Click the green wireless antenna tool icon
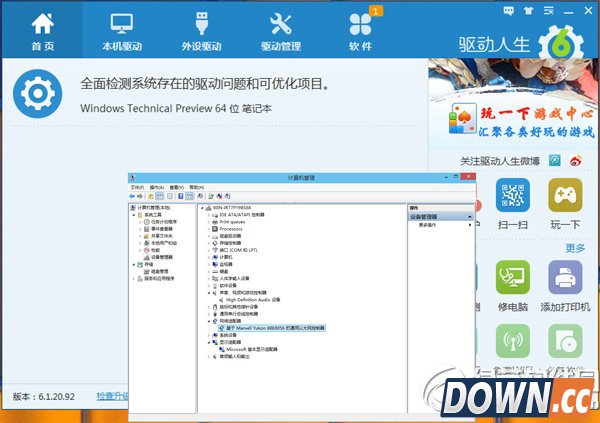This screenshot has width=600, height=423. (513, 341)
